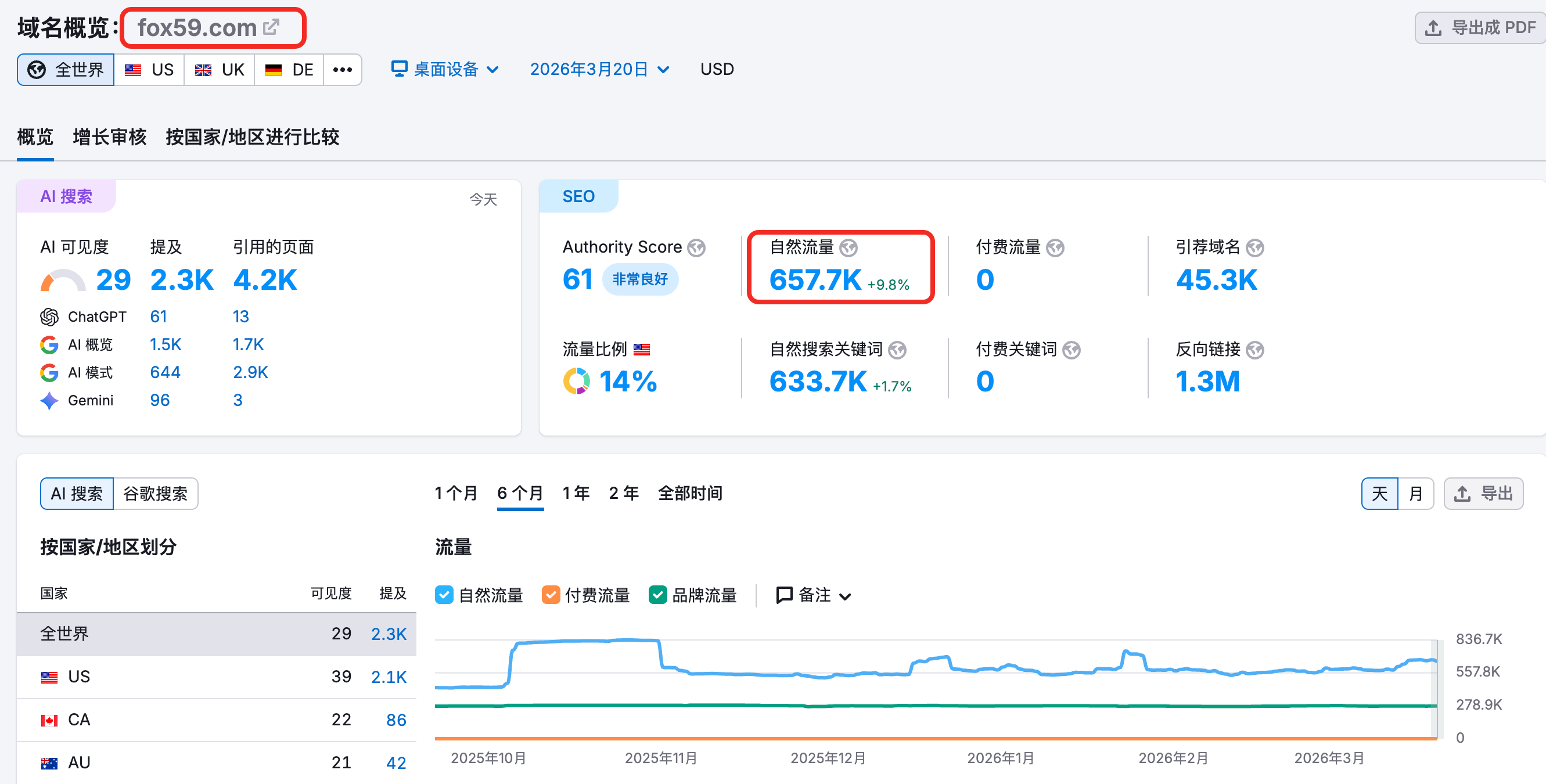The image size is (1546, 784).
Task: Click the 谷歌搜索 toggle button
Action: click(x=156, y=494)
